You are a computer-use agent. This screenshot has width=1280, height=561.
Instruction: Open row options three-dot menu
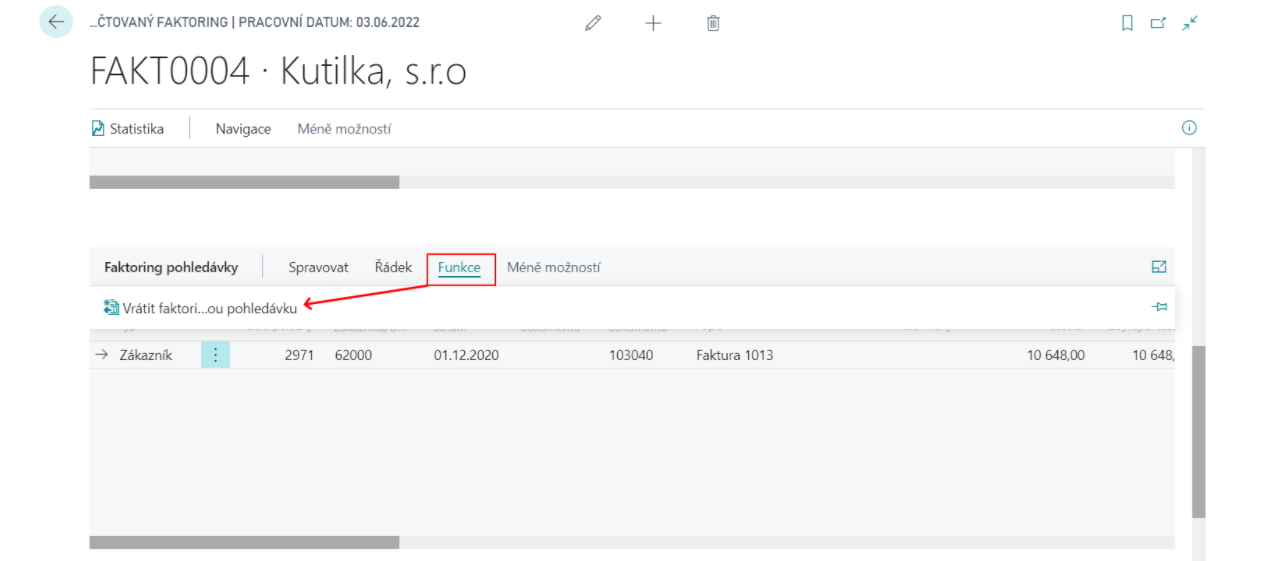pos(215,355)
